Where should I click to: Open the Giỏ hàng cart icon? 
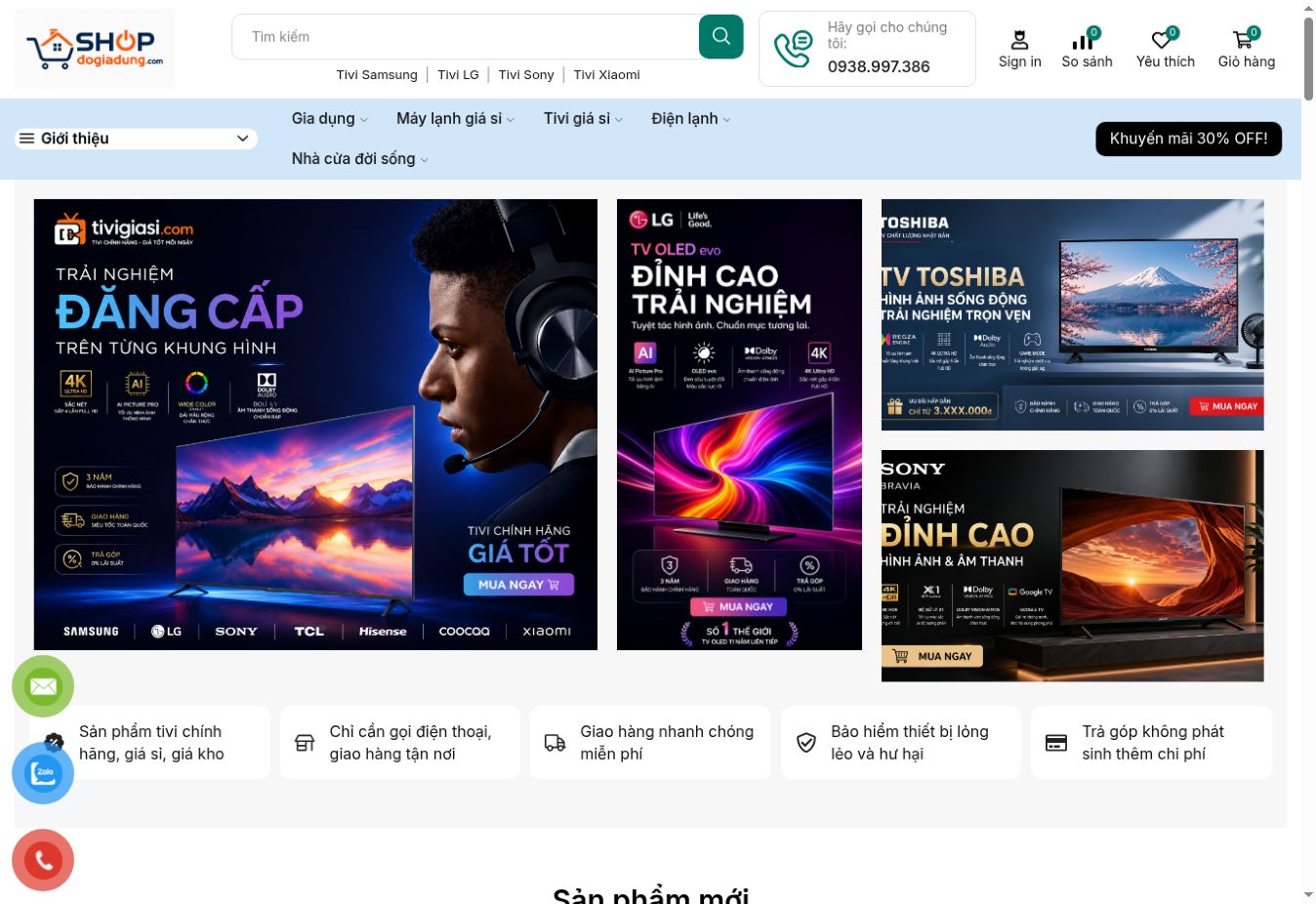pos(1242,41)
